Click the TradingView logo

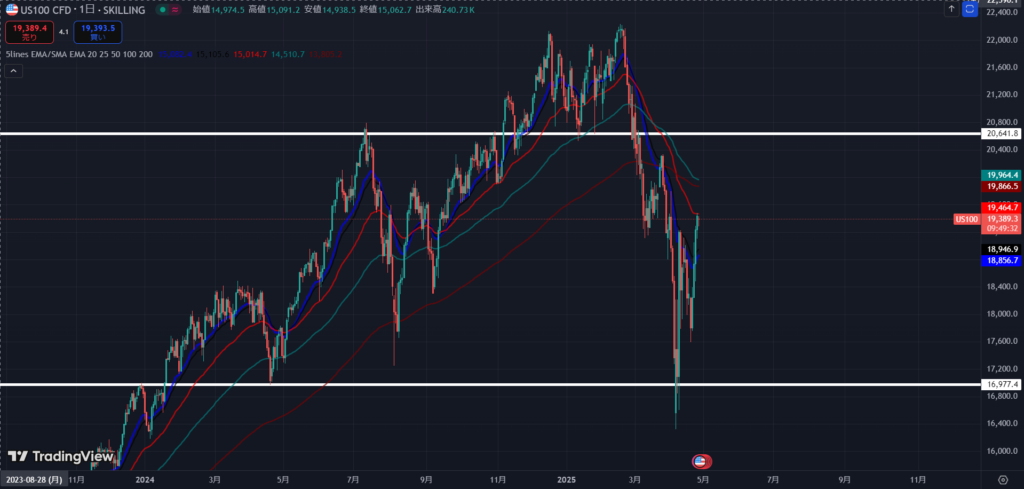pyautogui.click(x=61, y=456)
